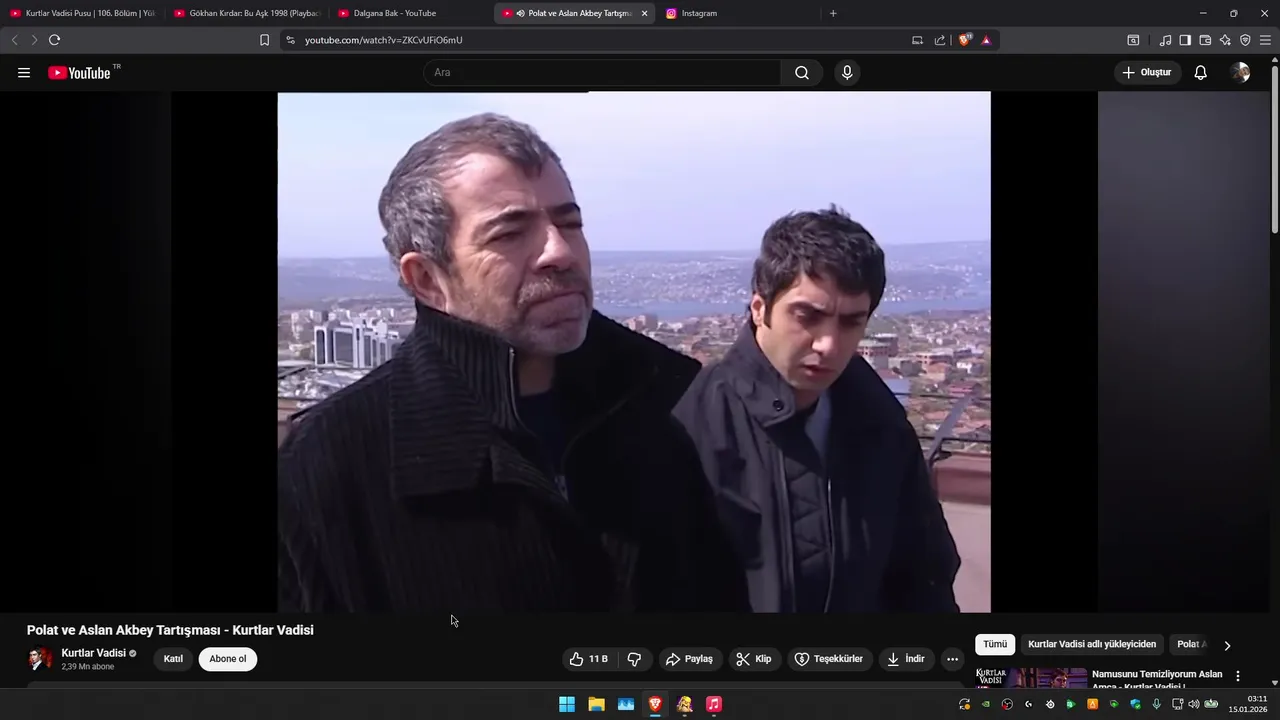Image resolution: width=1280 pixels, height=720 pixels.
Task: Click the Katıl join button
Action: coord(173,659)
